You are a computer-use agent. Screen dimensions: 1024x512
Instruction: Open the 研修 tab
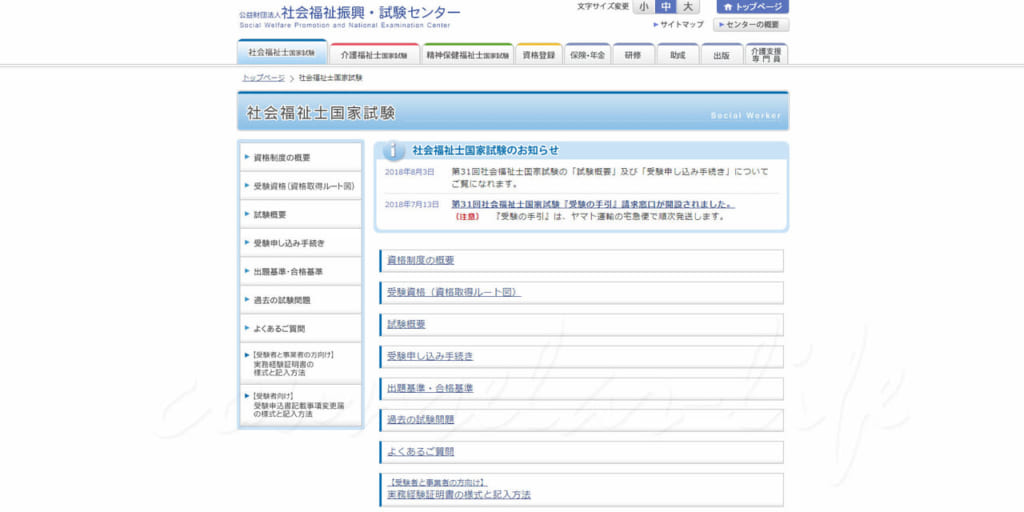[633, 55]
